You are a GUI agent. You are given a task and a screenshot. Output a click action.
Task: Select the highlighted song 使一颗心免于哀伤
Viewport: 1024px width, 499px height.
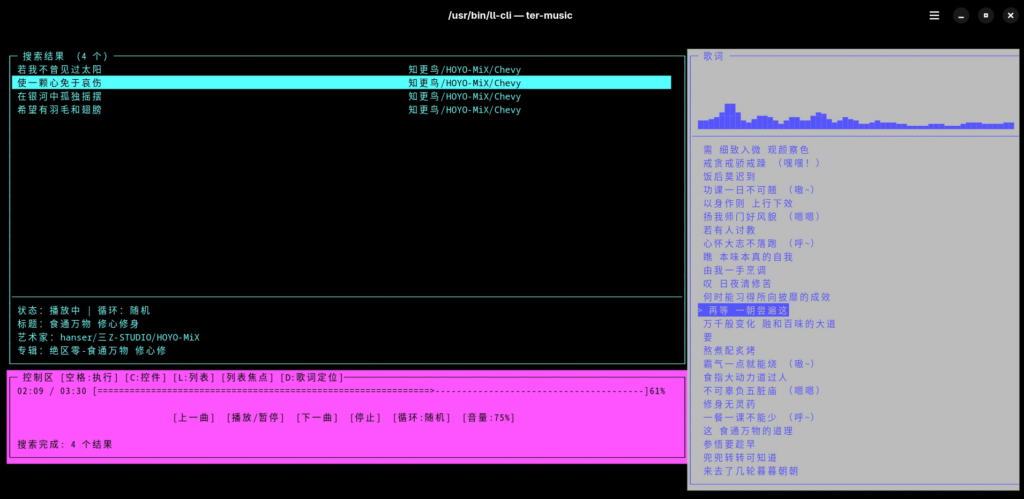[x=60, y=83]
